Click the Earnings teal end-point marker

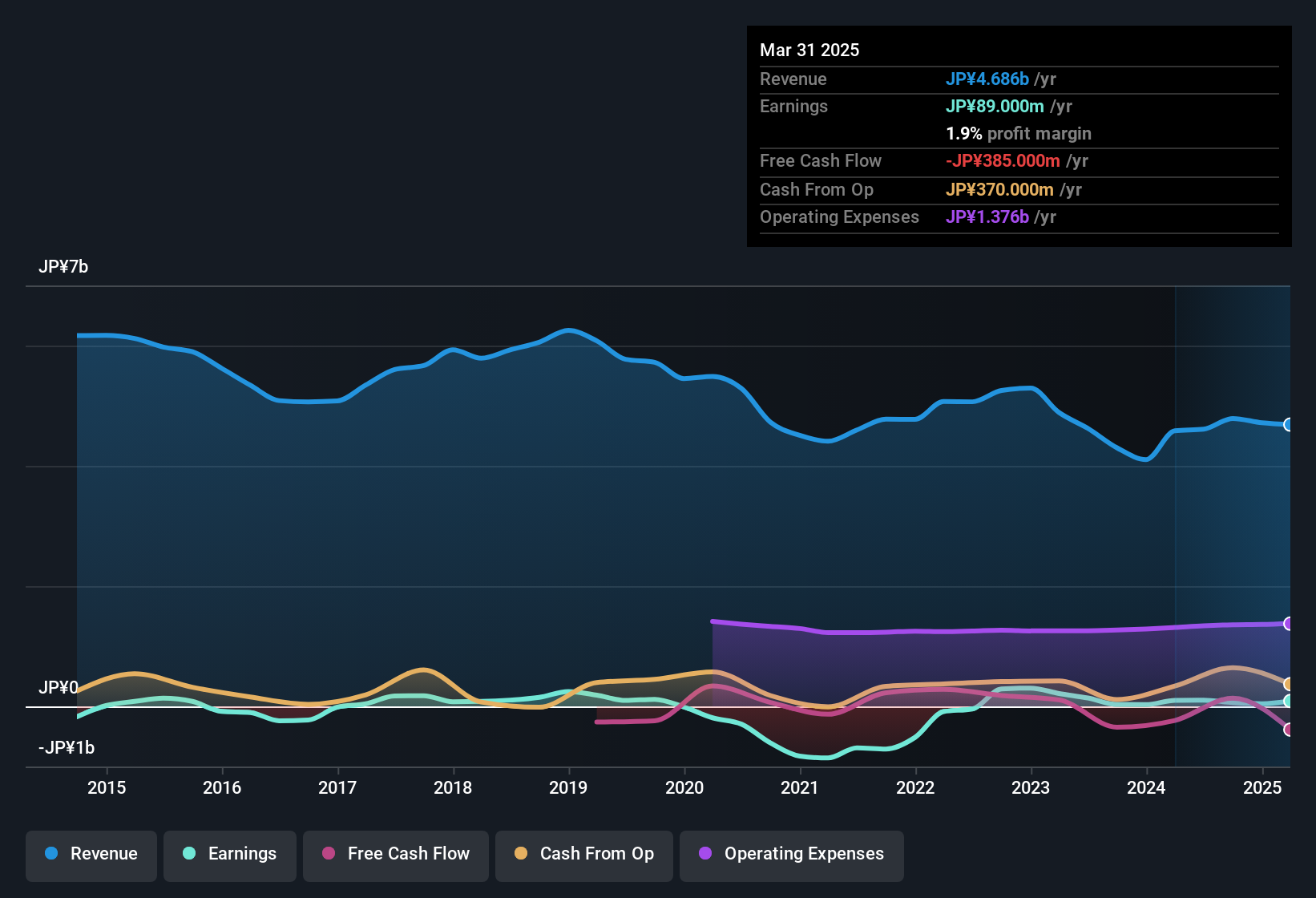[x=1288, y=701]
